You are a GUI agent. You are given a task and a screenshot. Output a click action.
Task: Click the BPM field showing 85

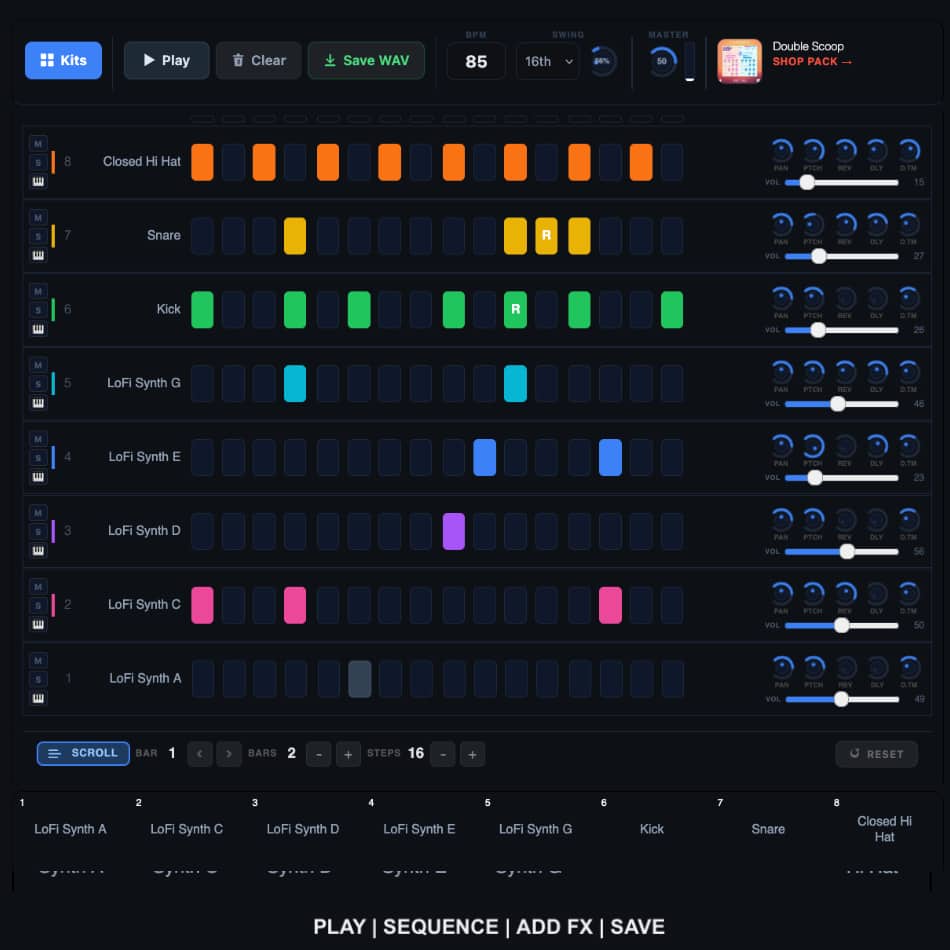tap(476, 61)
